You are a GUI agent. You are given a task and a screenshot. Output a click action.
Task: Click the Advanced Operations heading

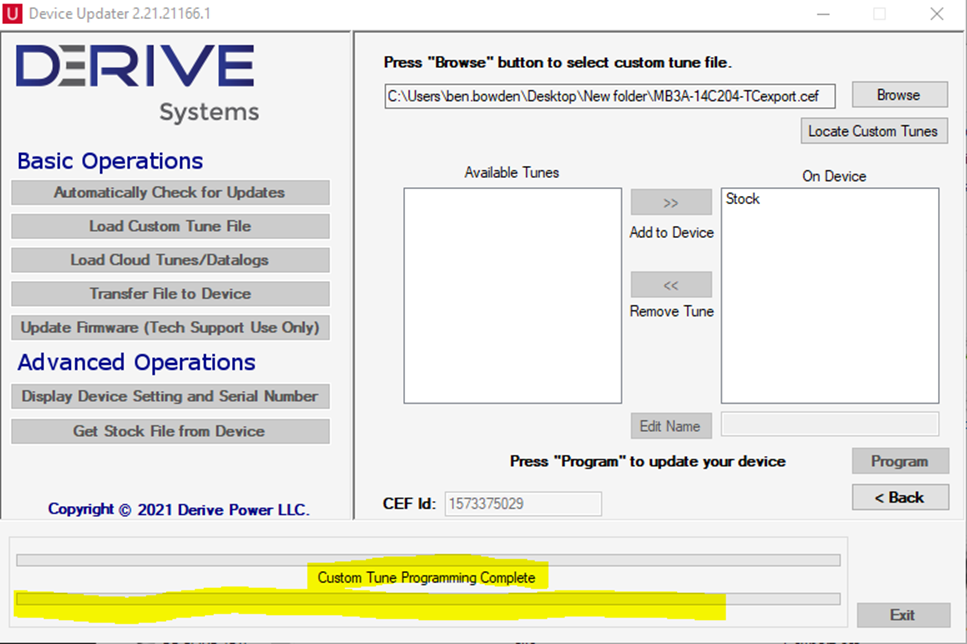pyautogui.click(x=136, y=362)
